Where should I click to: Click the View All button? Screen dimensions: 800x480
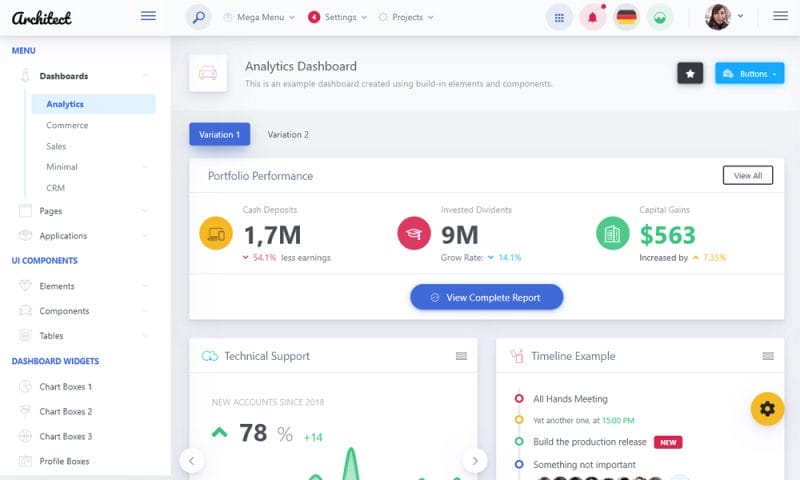click(x=747, y=175)
